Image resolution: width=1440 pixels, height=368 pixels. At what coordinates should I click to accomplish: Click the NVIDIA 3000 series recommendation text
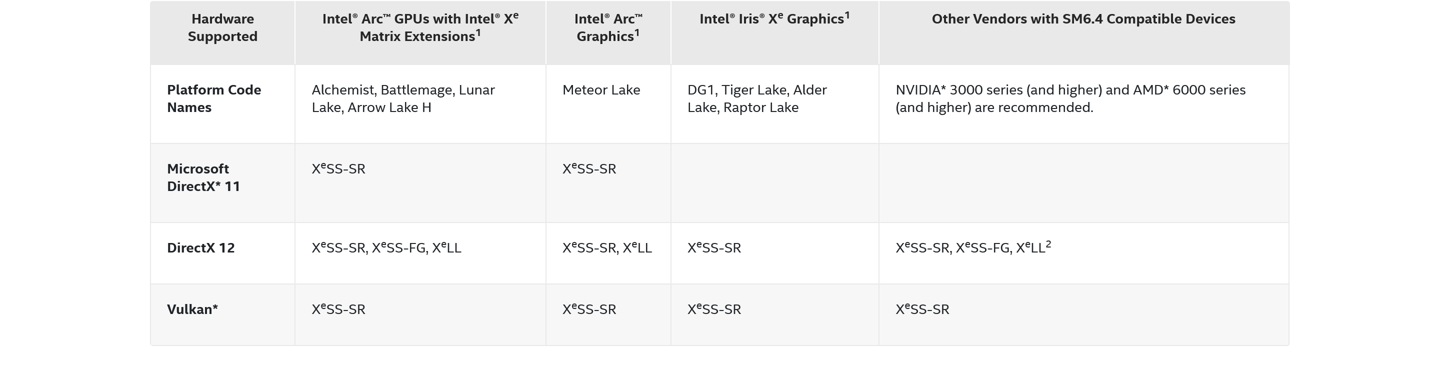point(1071,98)
